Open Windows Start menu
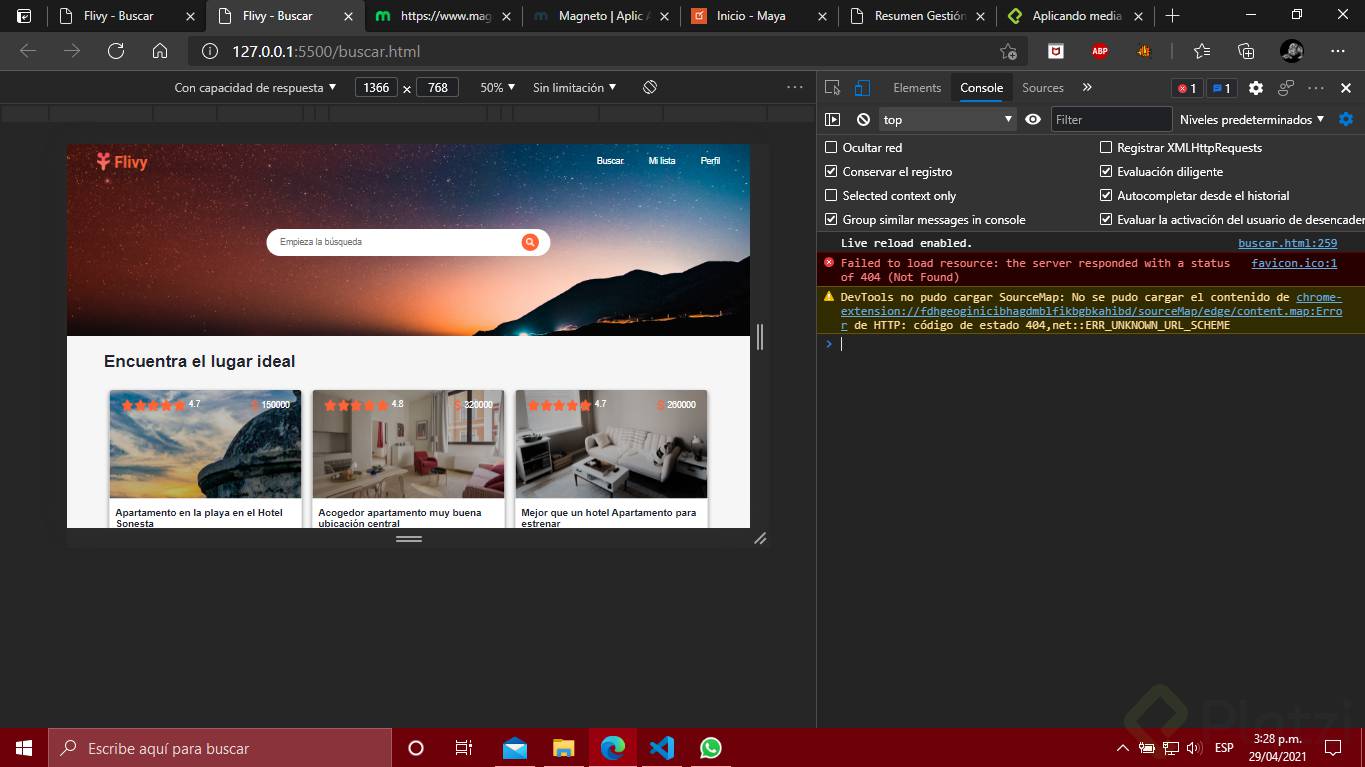 point(24,747)
